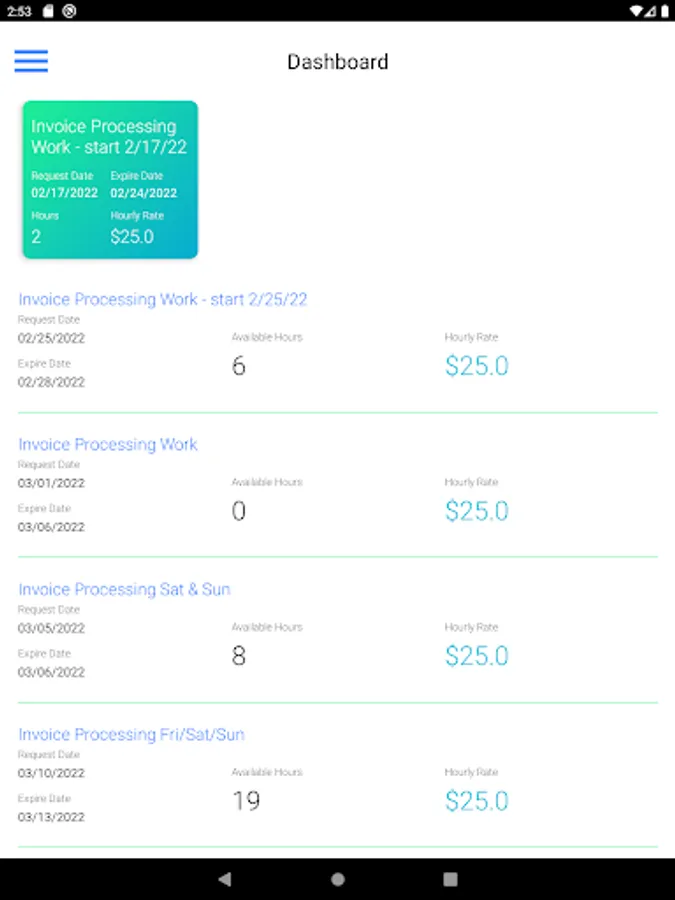The height and width of the screenshot is (900, 675).
Task: Open Invoice Processing Fri/Sat/Sun listing
Action: tap(131, 734)
